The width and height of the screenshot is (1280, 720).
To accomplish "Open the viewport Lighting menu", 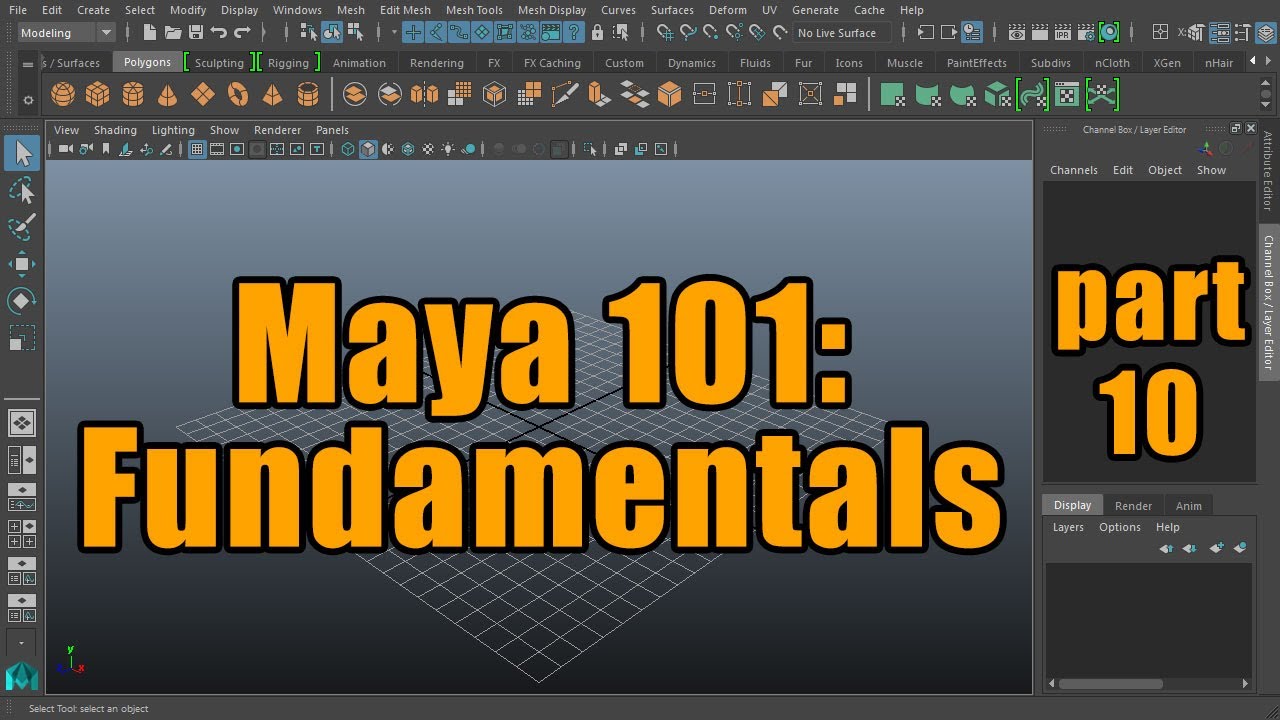I will [x=173, y=130].
